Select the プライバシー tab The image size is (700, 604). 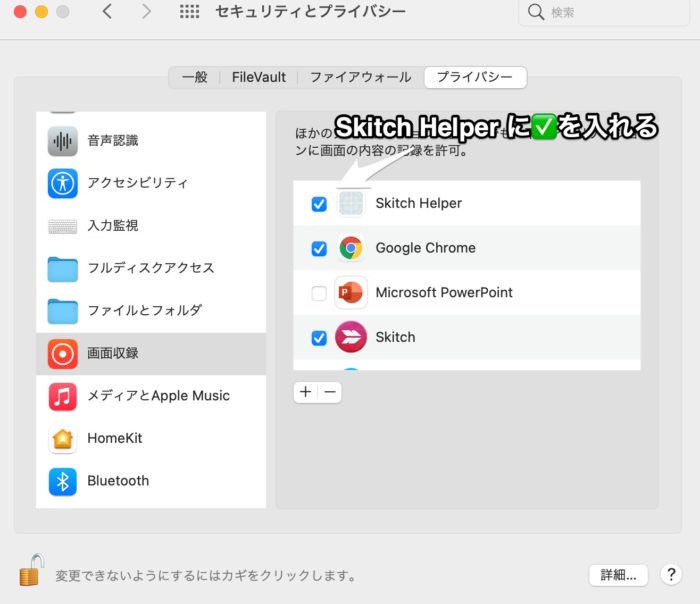[475, 77]
